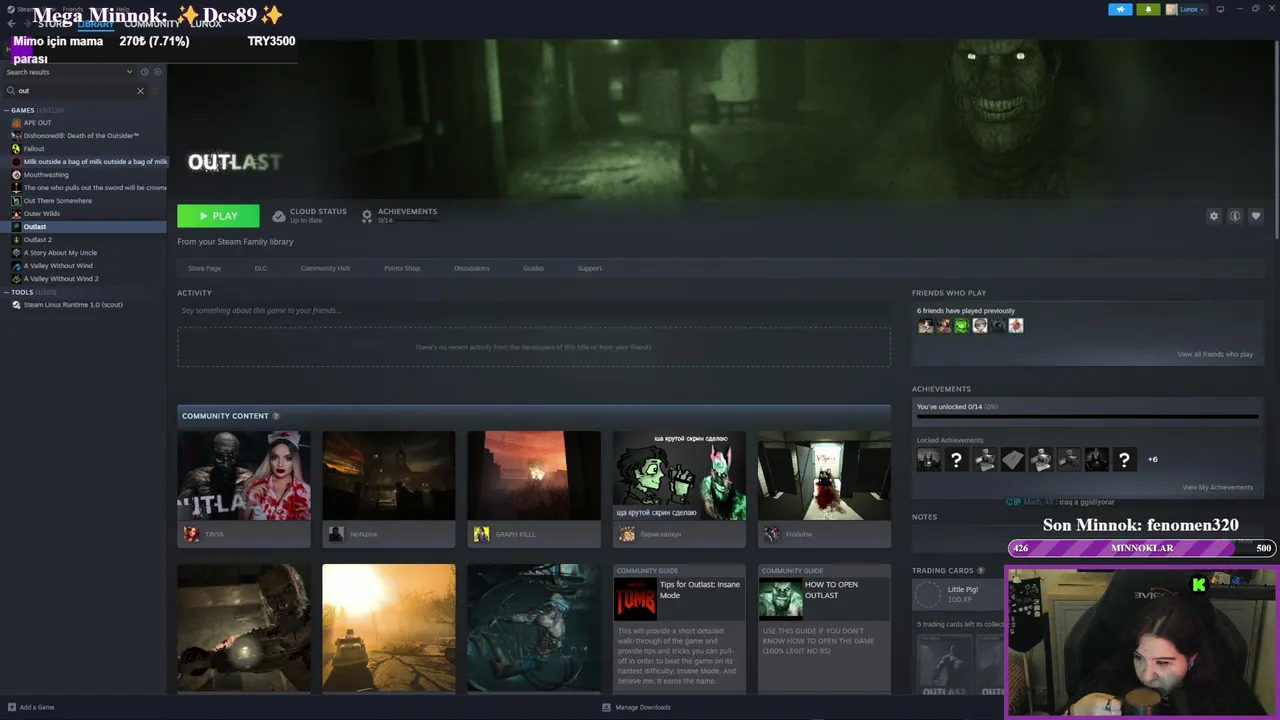Add Outlast to favorites with heart icon
Viewport: 1280px width, 720px height.
coord(1256,216)
